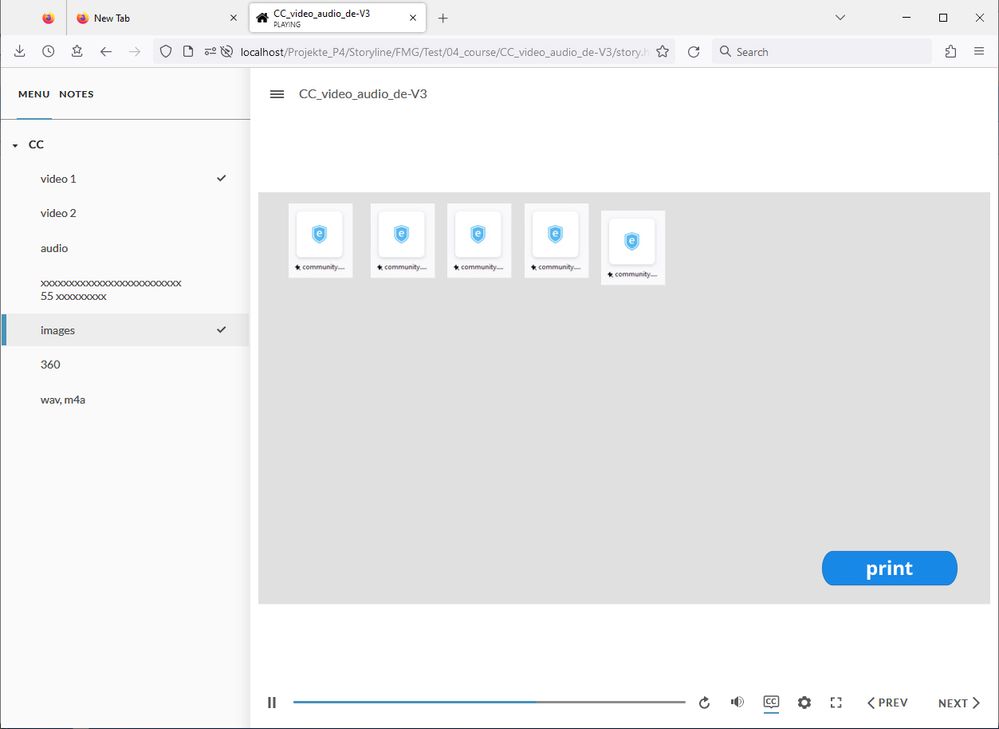The image size is (999, 729).
Task: Select the MENU tab
Action: 34,94
